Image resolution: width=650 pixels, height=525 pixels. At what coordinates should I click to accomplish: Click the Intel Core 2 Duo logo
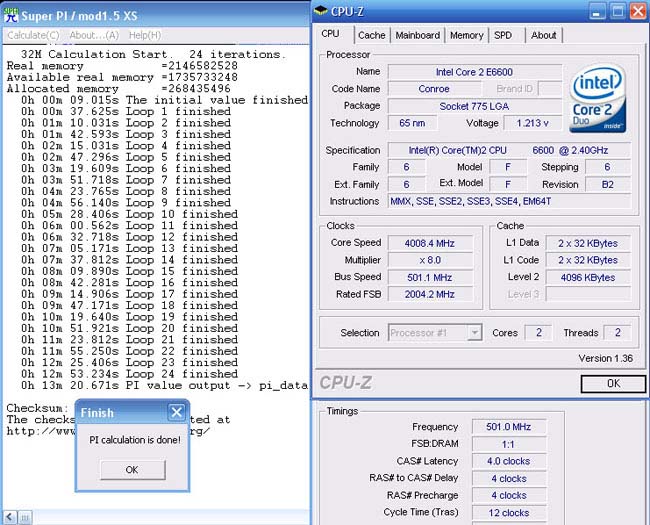tap(597, 99)
